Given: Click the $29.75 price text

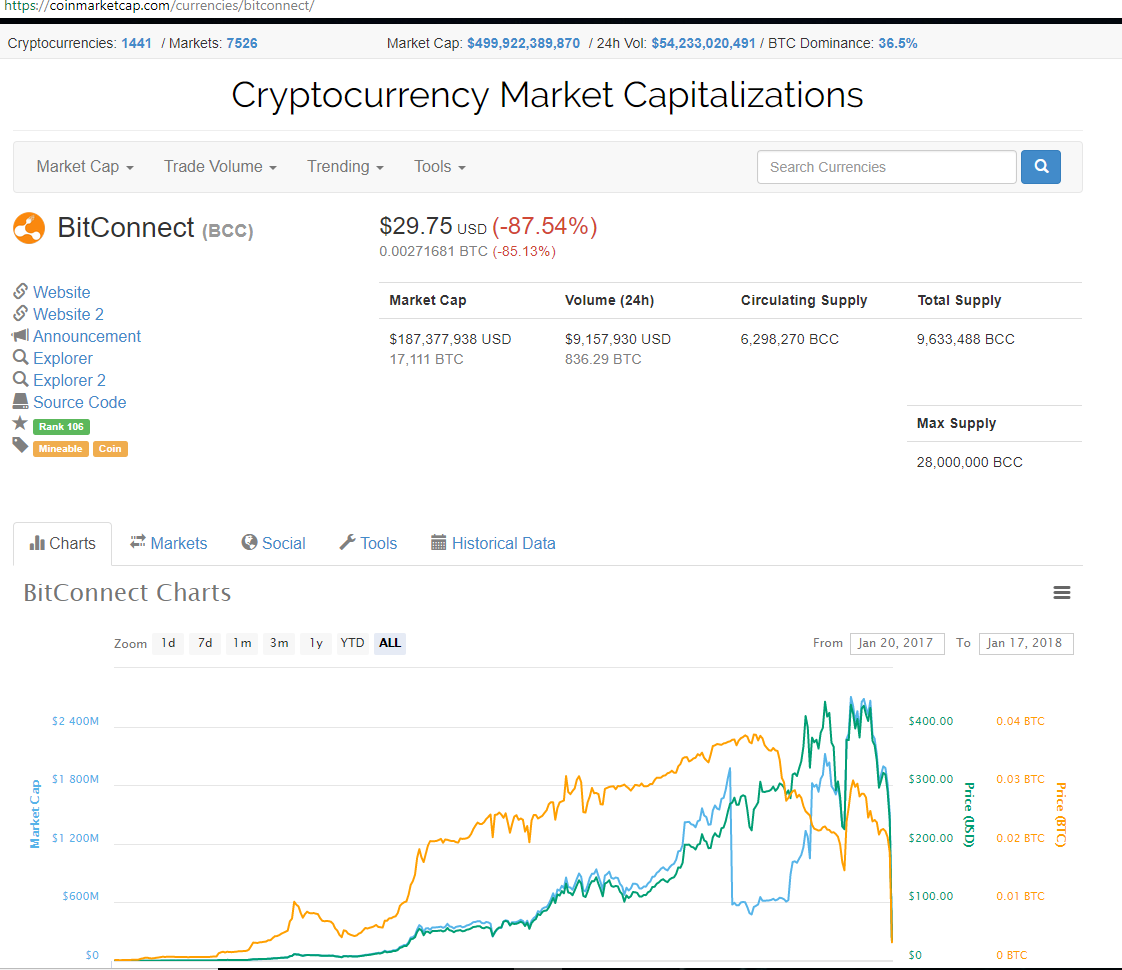Looking at the screenshot, I should coord(416,226).
